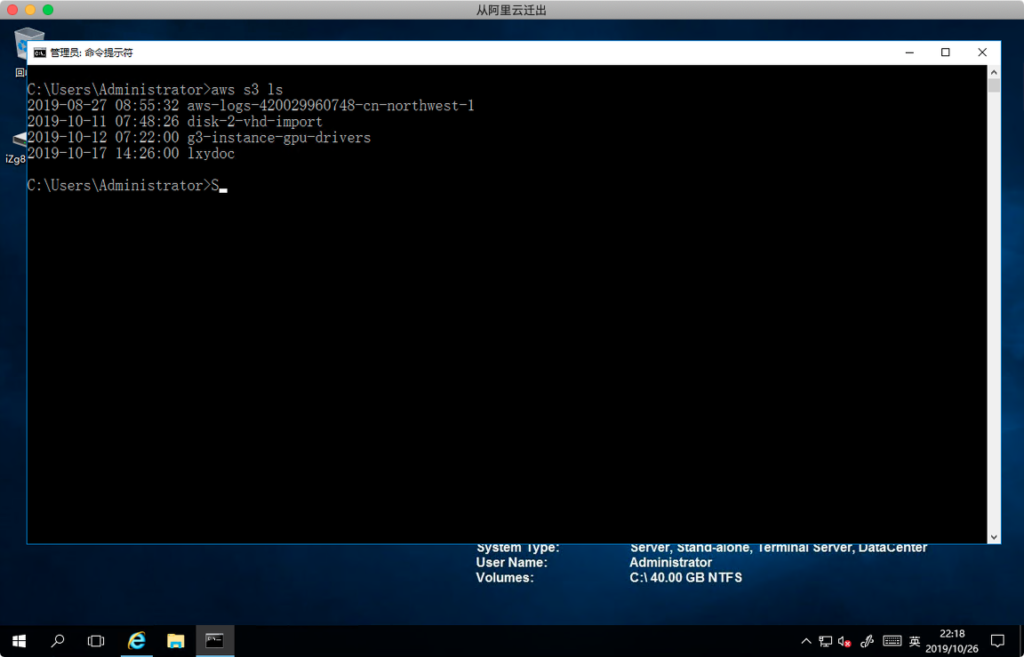Open File Explorer from the taskbar
The height and width of the screenshot is (657, 1024).
[175, 640]
